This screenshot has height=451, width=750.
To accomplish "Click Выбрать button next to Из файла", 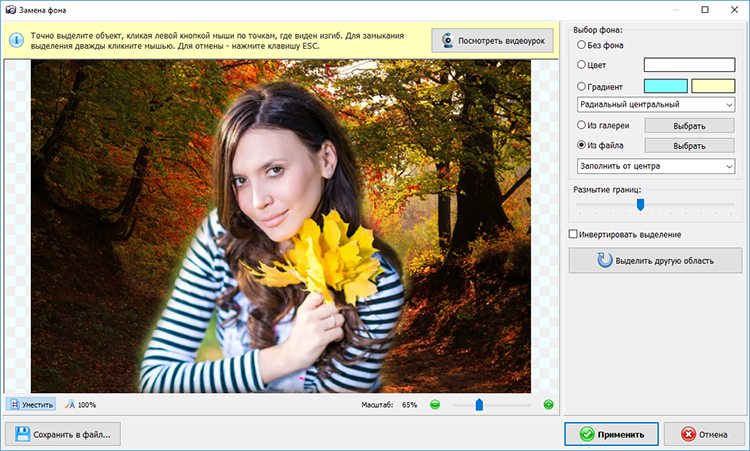I will tap(689, 145).
